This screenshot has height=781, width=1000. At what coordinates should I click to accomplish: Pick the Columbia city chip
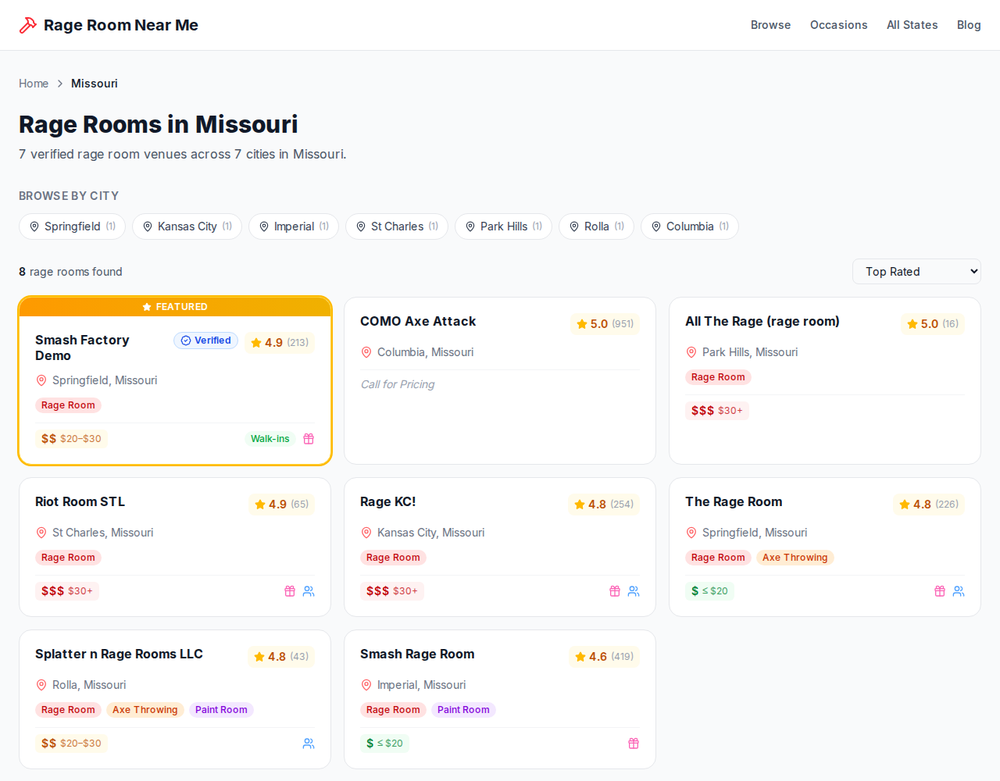point(689,226)
